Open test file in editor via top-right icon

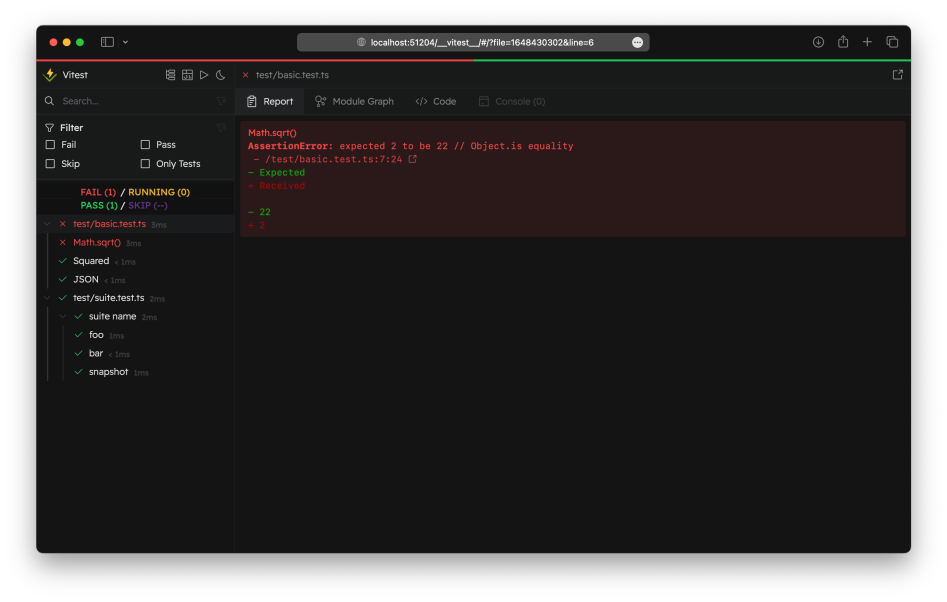pos(897,75)
